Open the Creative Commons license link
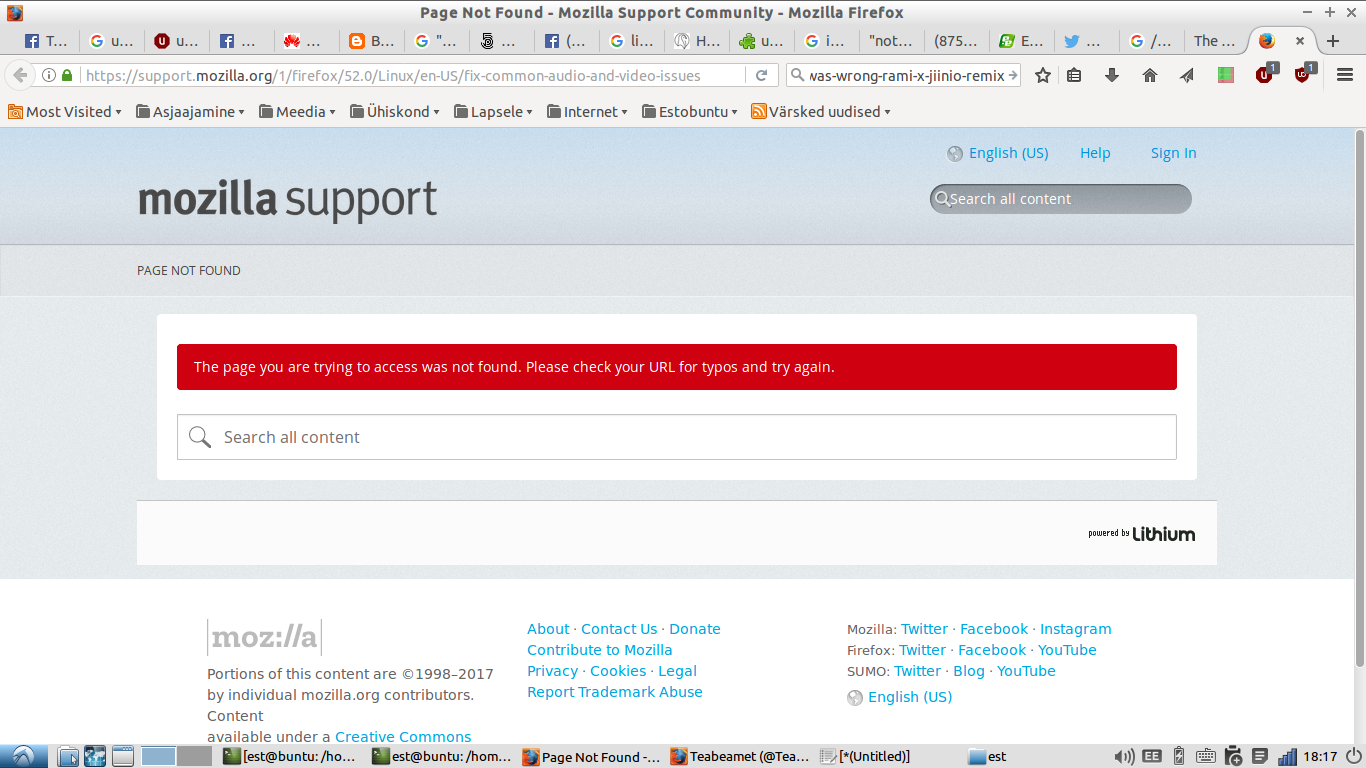Image resolution: width=1366 pixels, height=768 pixels. coord(403,737)
